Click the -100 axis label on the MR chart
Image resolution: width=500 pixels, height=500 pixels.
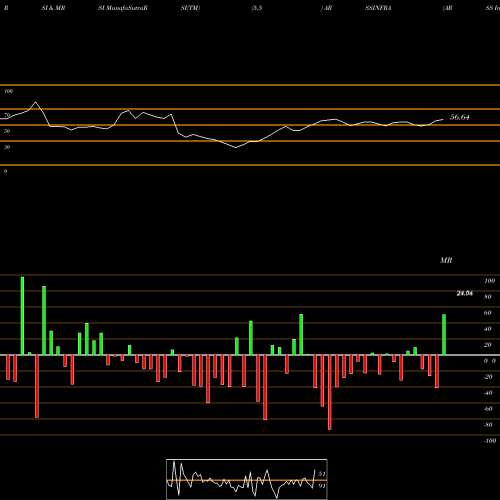point(489,441)
